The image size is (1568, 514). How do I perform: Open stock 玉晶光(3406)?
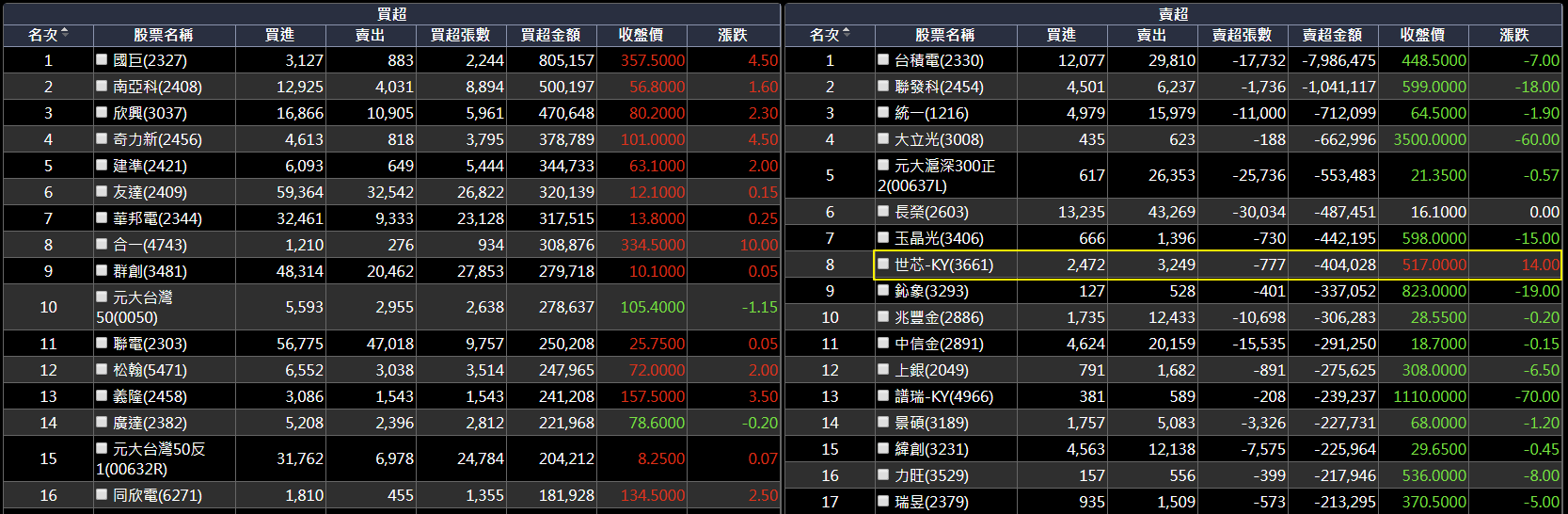[x=939, y=238]
